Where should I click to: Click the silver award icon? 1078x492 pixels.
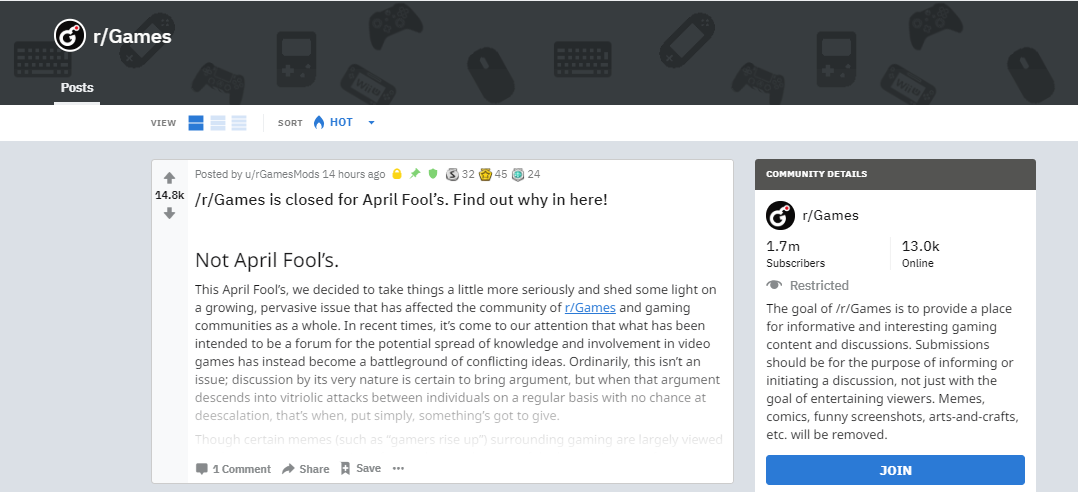[452, 175]
